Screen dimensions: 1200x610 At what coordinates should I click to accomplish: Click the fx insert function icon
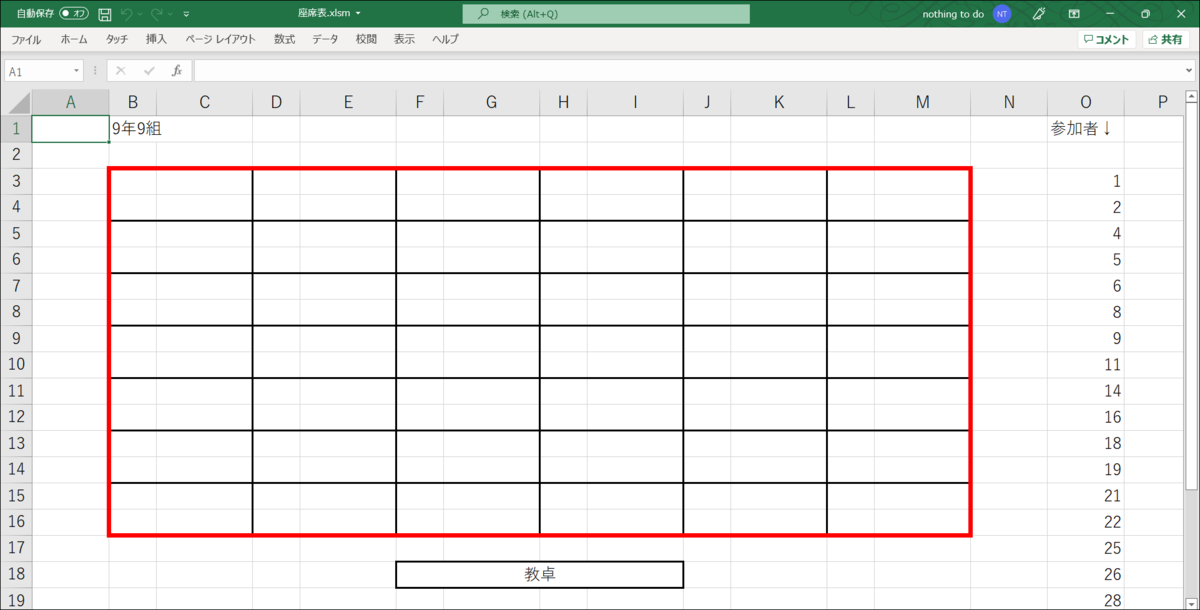coord(177,71)
